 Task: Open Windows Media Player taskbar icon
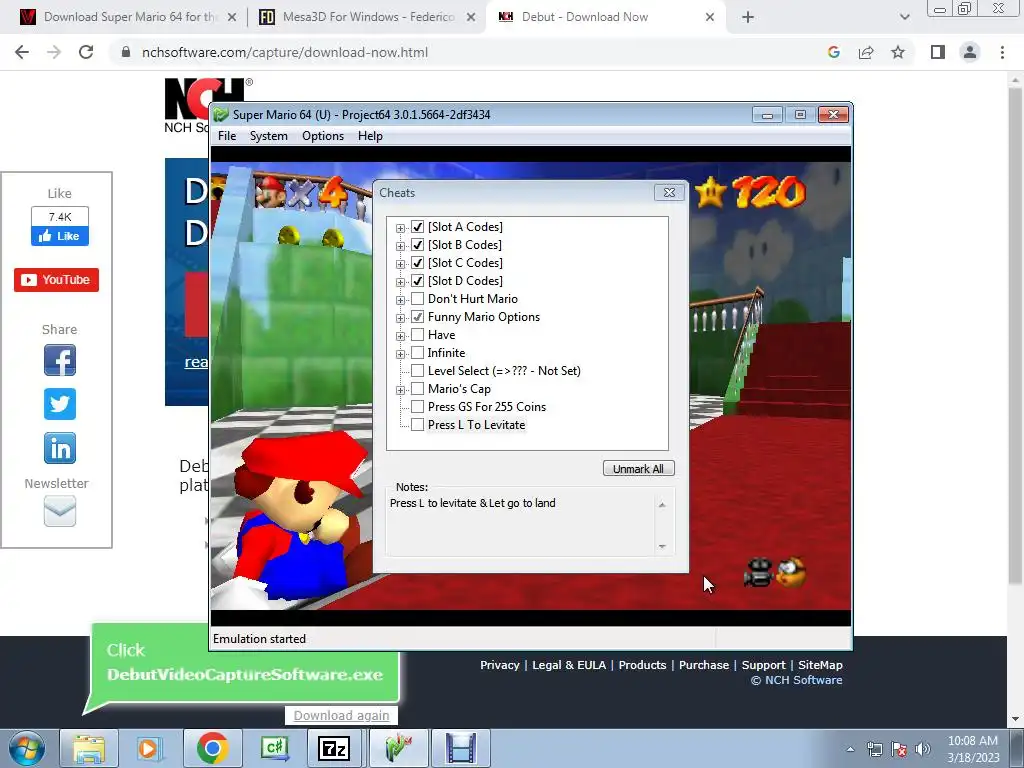click(x=150, y=748)
